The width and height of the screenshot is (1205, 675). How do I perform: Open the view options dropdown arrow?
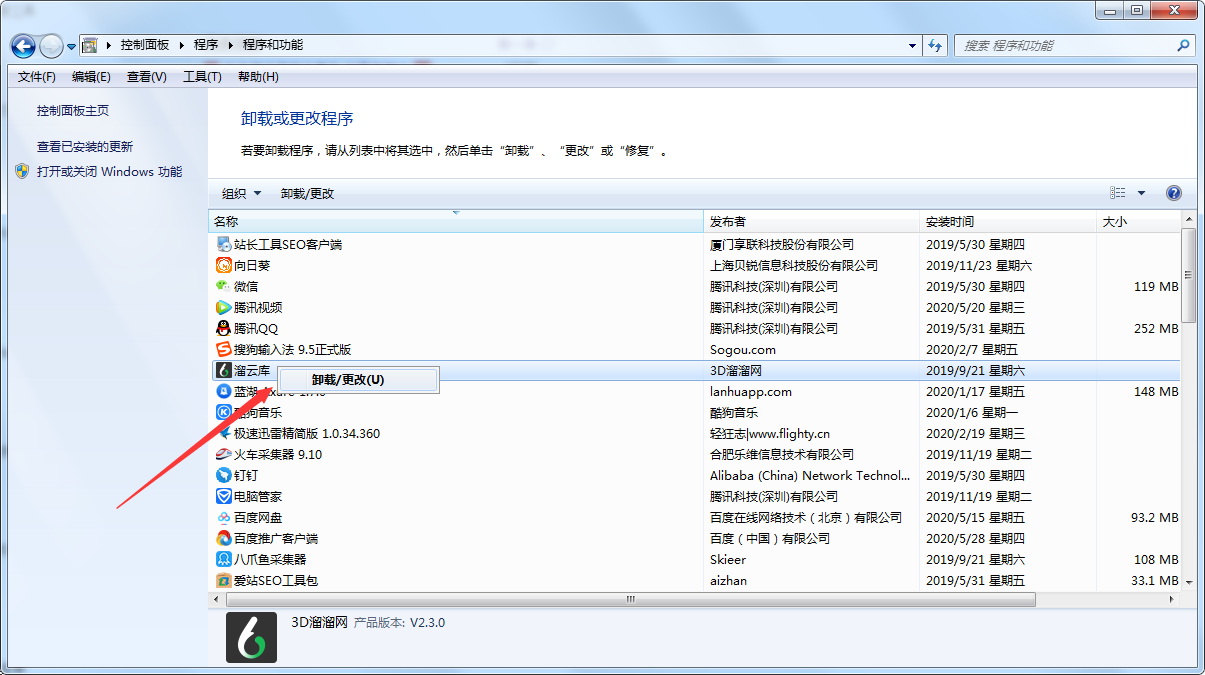[x=1141, y=193]
